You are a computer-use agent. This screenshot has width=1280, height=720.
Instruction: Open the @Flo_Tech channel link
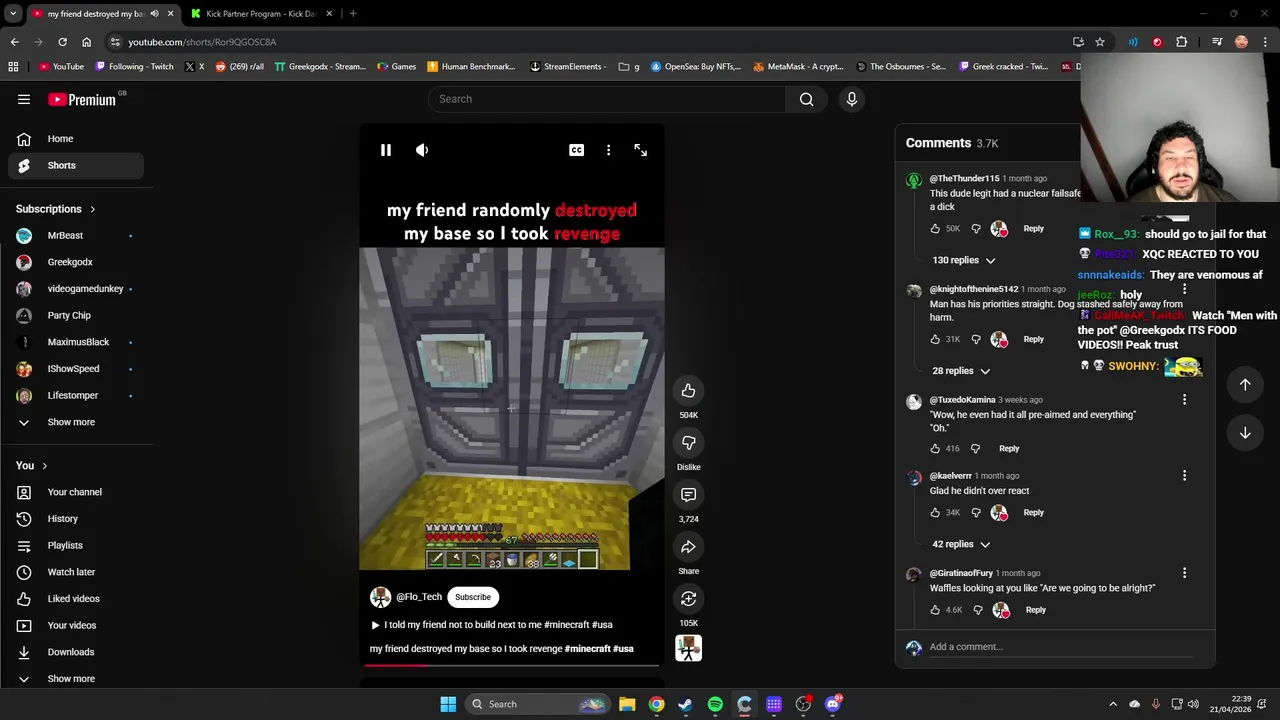pos(419,597)
